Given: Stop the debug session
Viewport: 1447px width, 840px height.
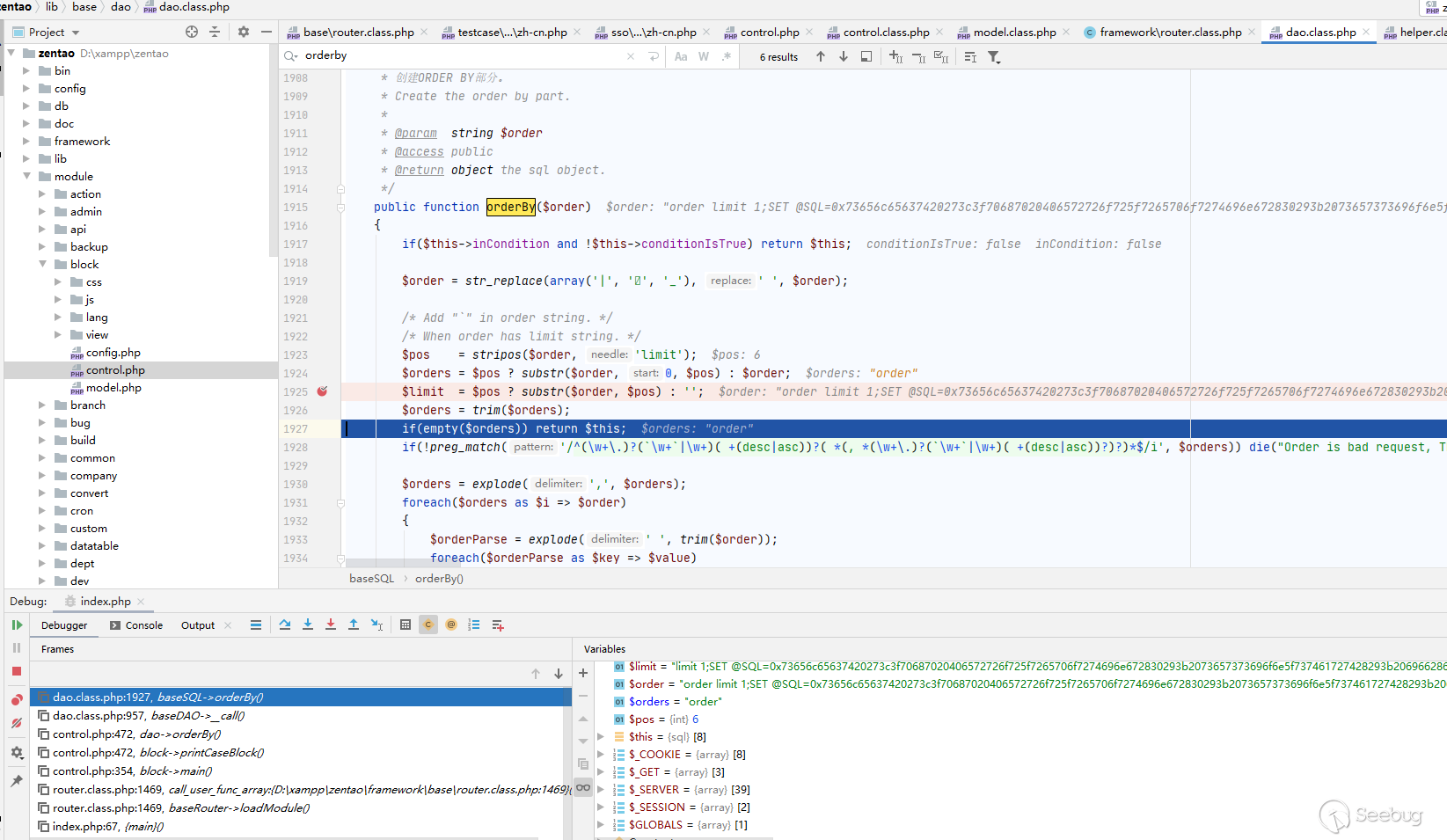Looking at the screenshot, I should pos(17,671).
